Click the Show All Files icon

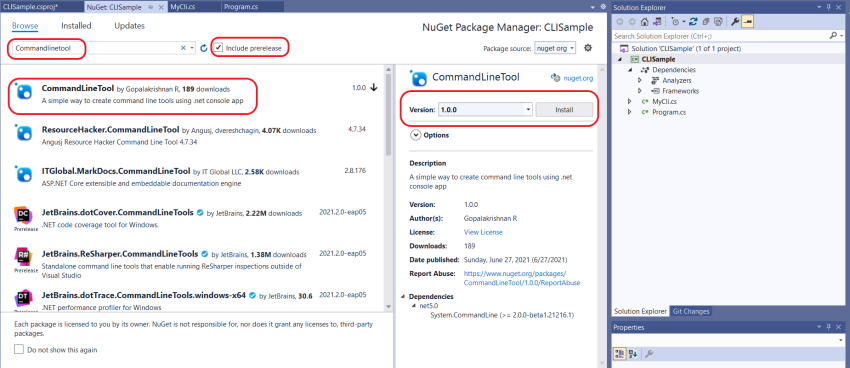click(x=718, y=22)
